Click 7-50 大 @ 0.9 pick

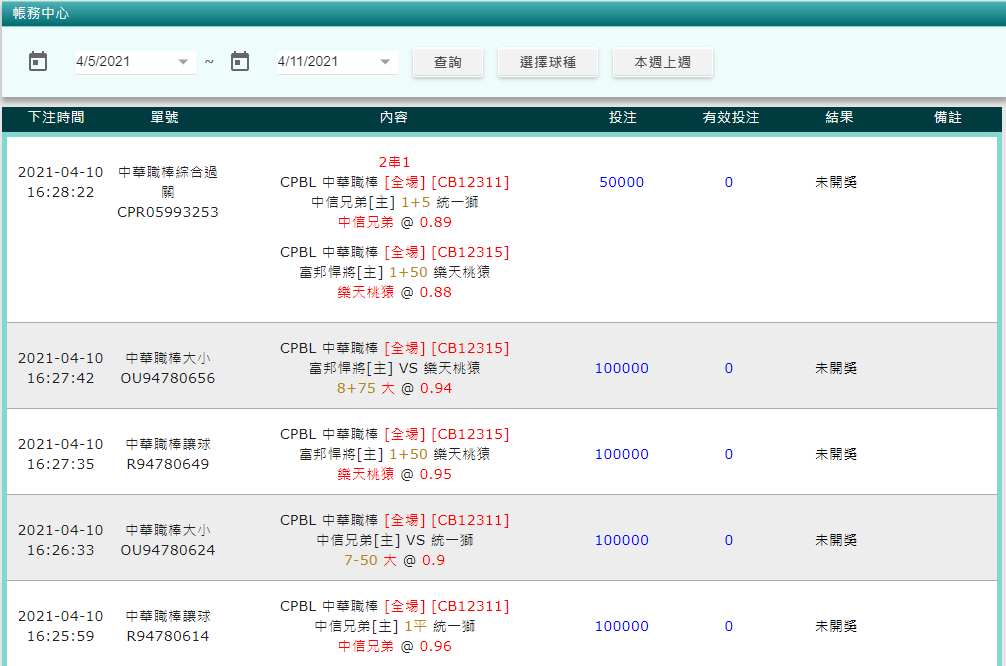pyautogui.click(x=395, y=561)
